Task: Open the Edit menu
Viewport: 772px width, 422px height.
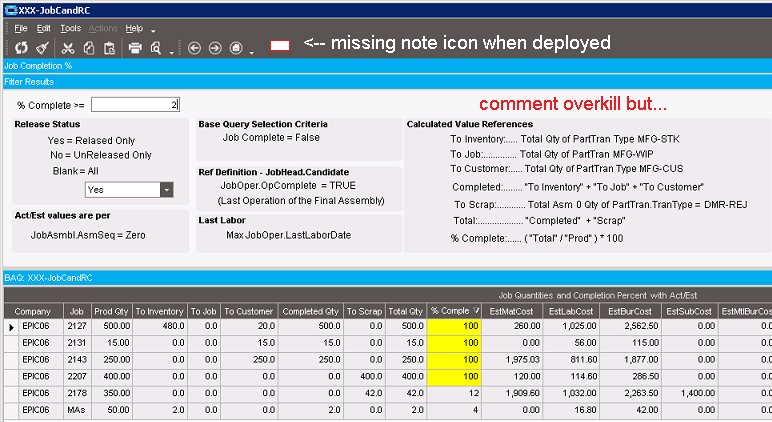Action: coord(43,29)
